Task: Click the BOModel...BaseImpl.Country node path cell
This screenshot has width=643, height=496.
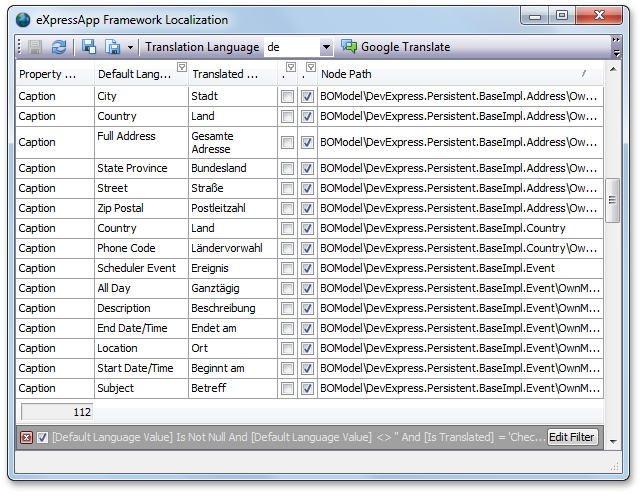Action: pyautogui.click(x=460, y=228)
